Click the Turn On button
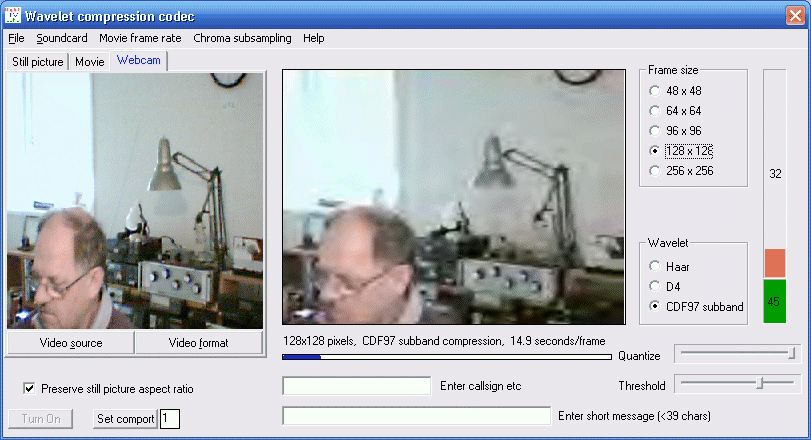 click(41, 418)
